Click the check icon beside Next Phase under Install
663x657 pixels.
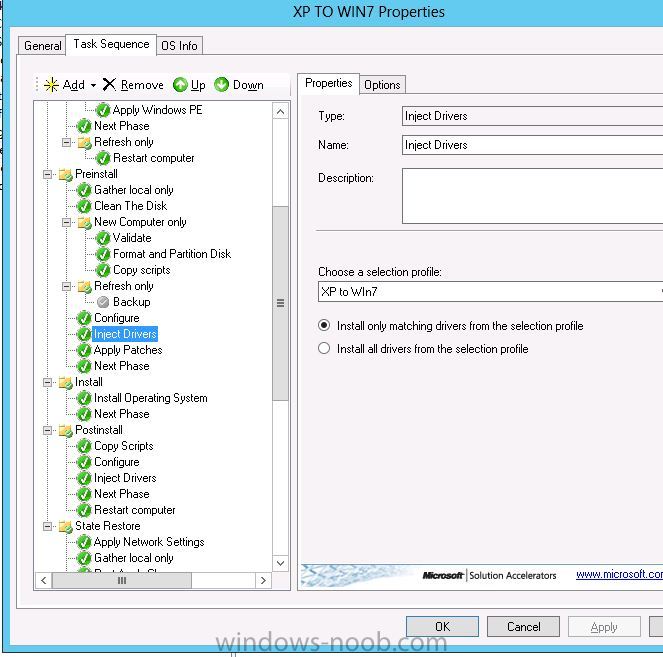pos(84,414)
